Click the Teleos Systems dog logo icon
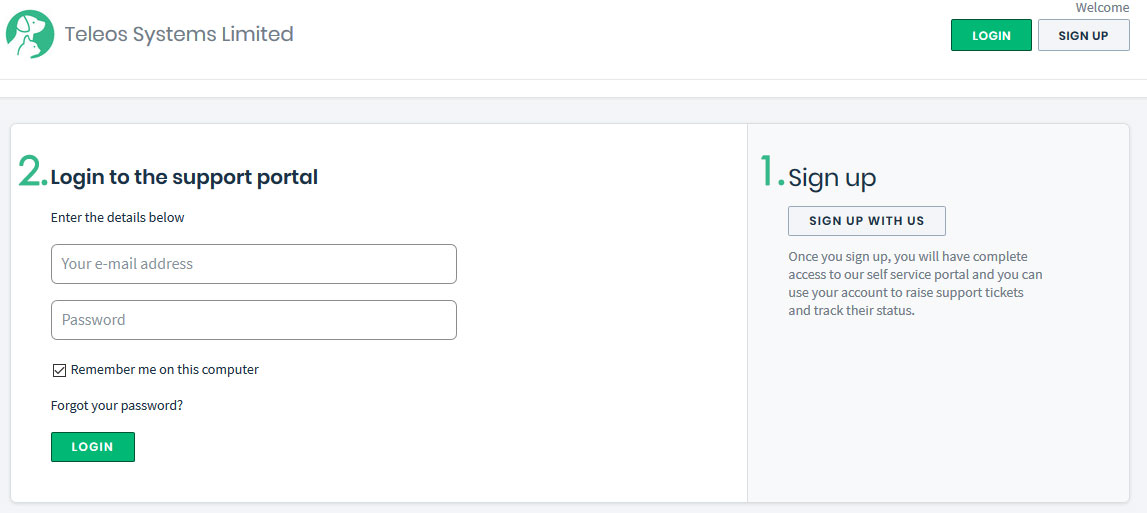This screenshot has width=1147, height=513. pyautogui.click(x=30, y=34)
